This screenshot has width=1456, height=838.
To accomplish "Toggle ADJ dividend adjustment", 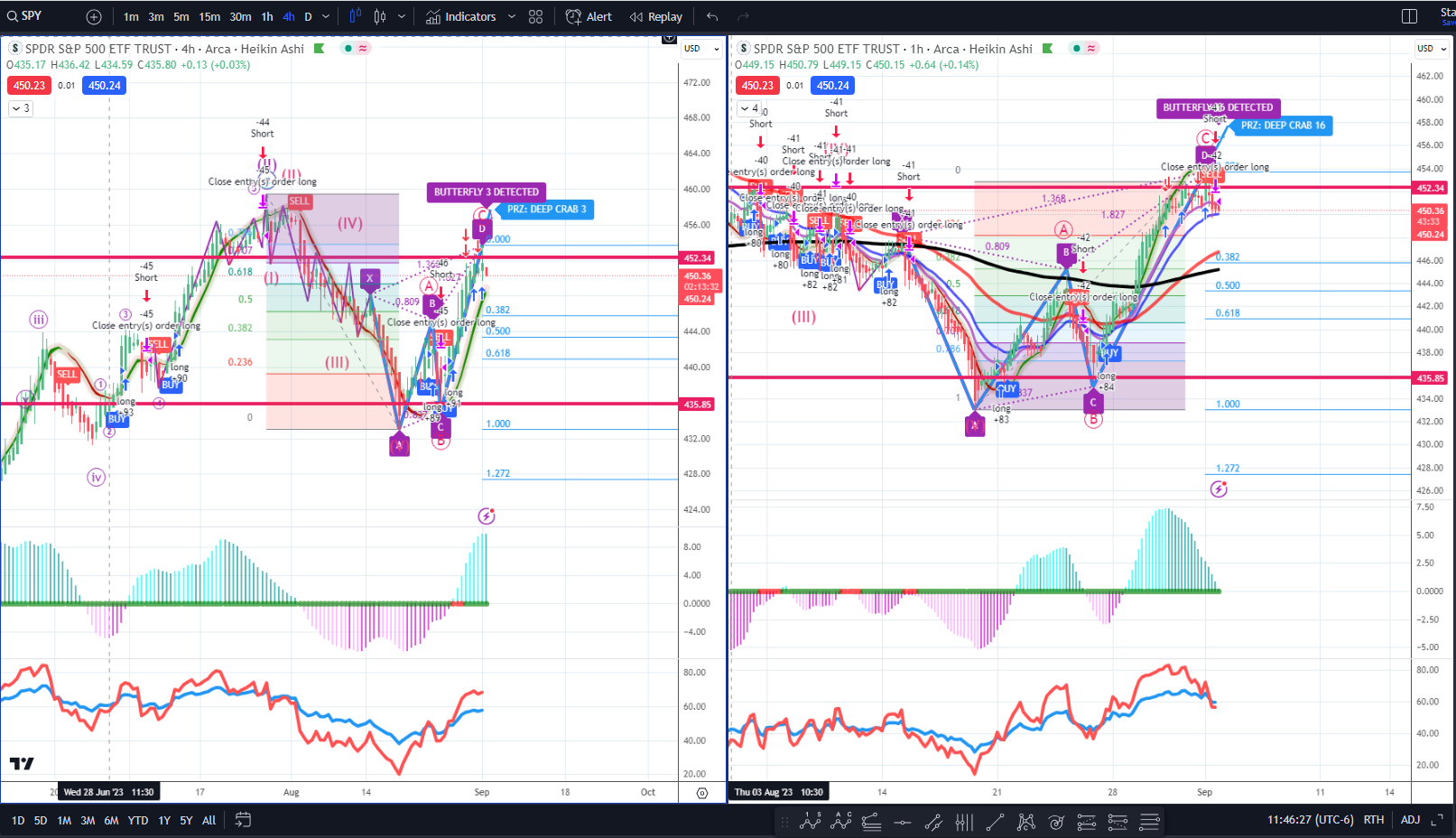I will [1410, 820].
